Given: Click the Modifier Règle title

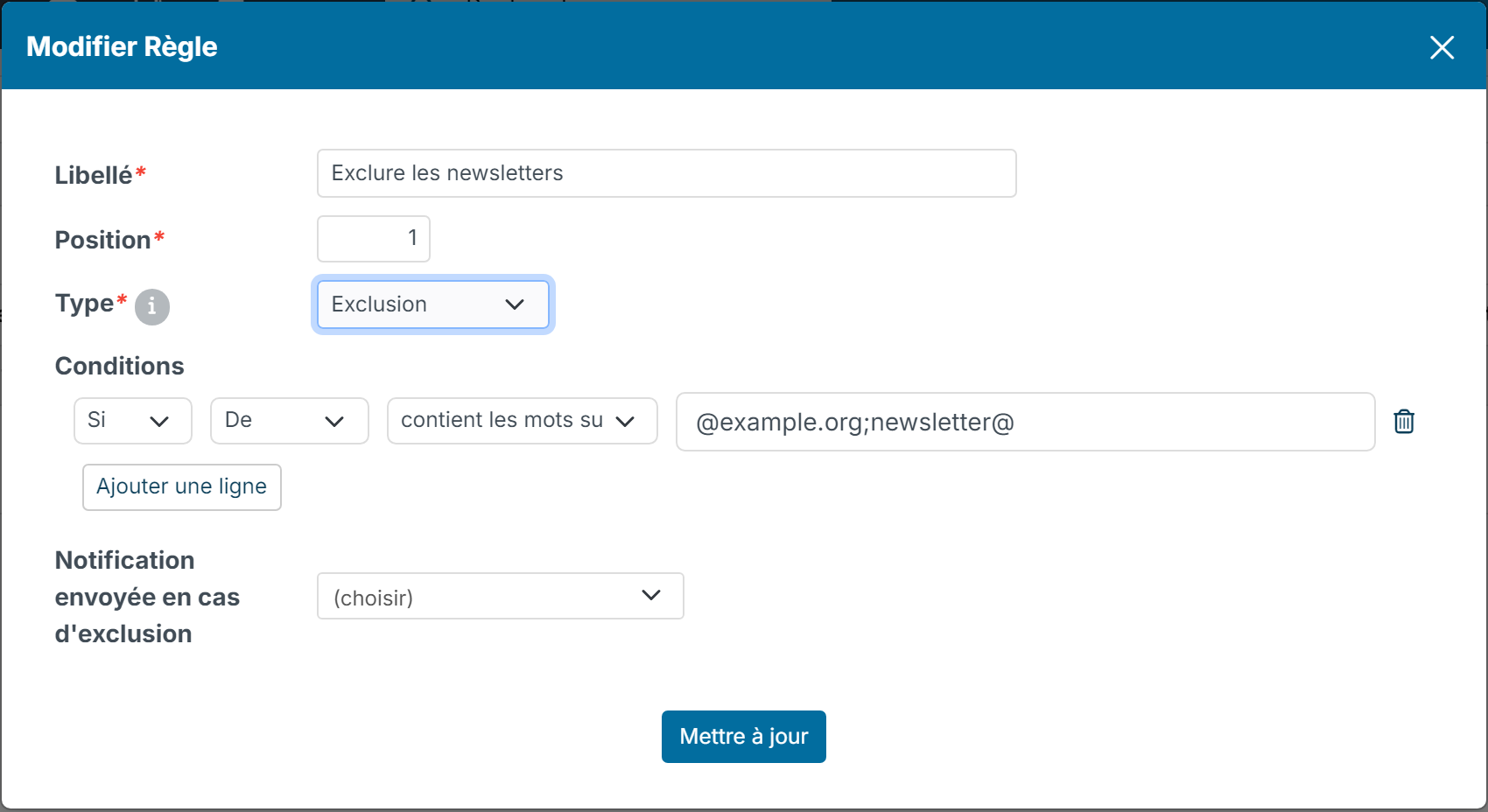Looking at the screenshot, I should point(122,47).
